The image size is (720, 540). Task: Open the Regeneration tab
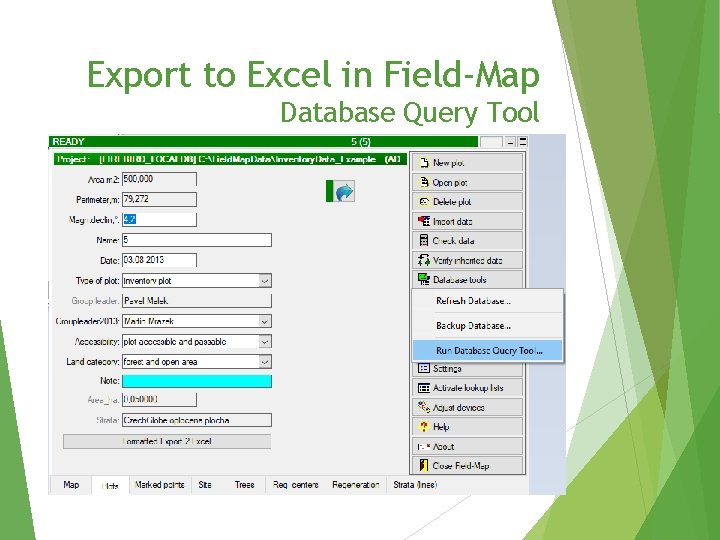pos(355,485)
